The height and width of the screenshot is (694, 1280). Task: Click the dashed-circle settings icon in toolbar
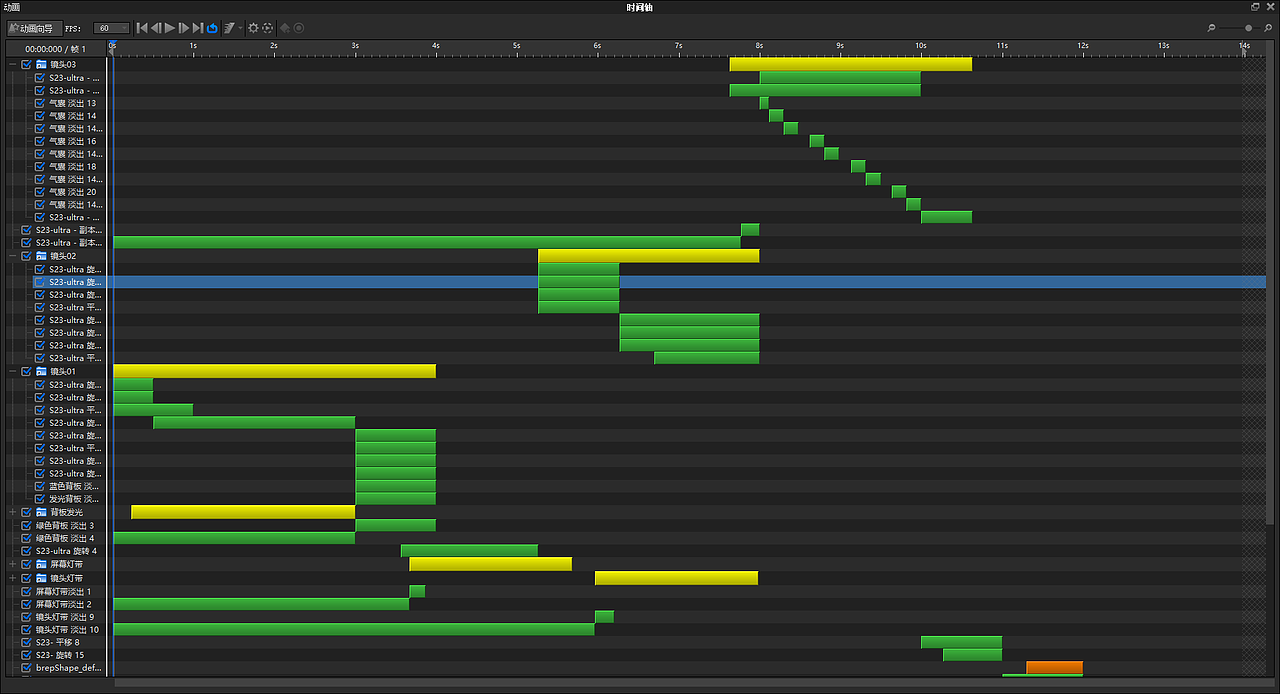coord(268,28)
